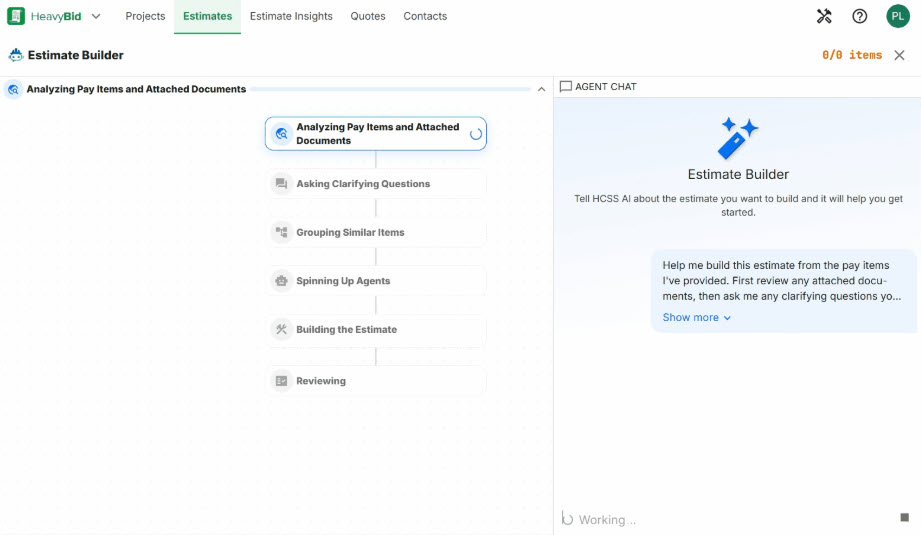Image resolution: width=921 pixels, height=535 pixels.
Task: Select the Analyzing Pay Items and Attached Documents step
Action: (x=375, y=134)
